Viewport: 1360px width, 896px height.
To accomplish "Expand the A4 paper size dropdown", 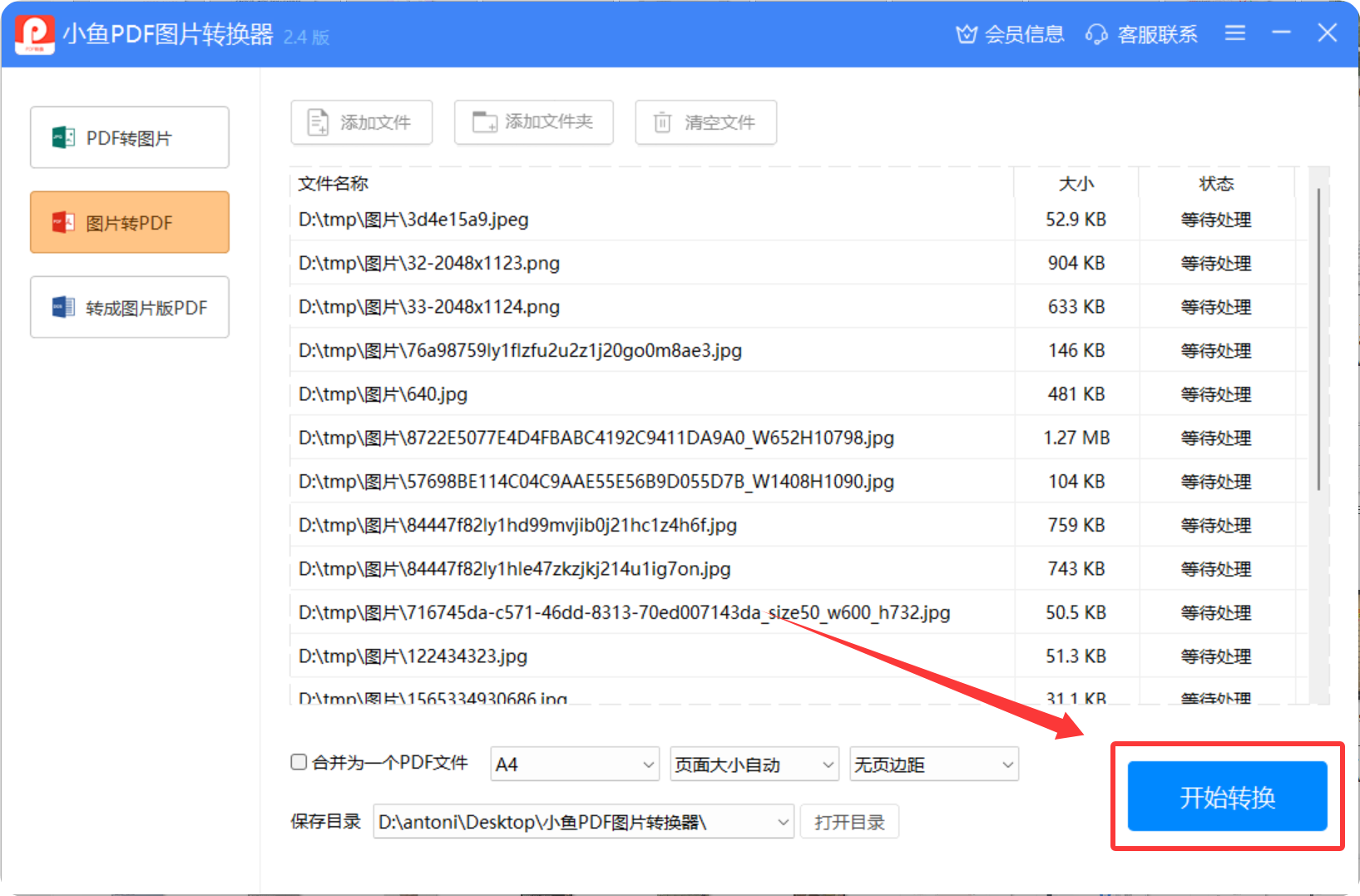I will (649, 765).
